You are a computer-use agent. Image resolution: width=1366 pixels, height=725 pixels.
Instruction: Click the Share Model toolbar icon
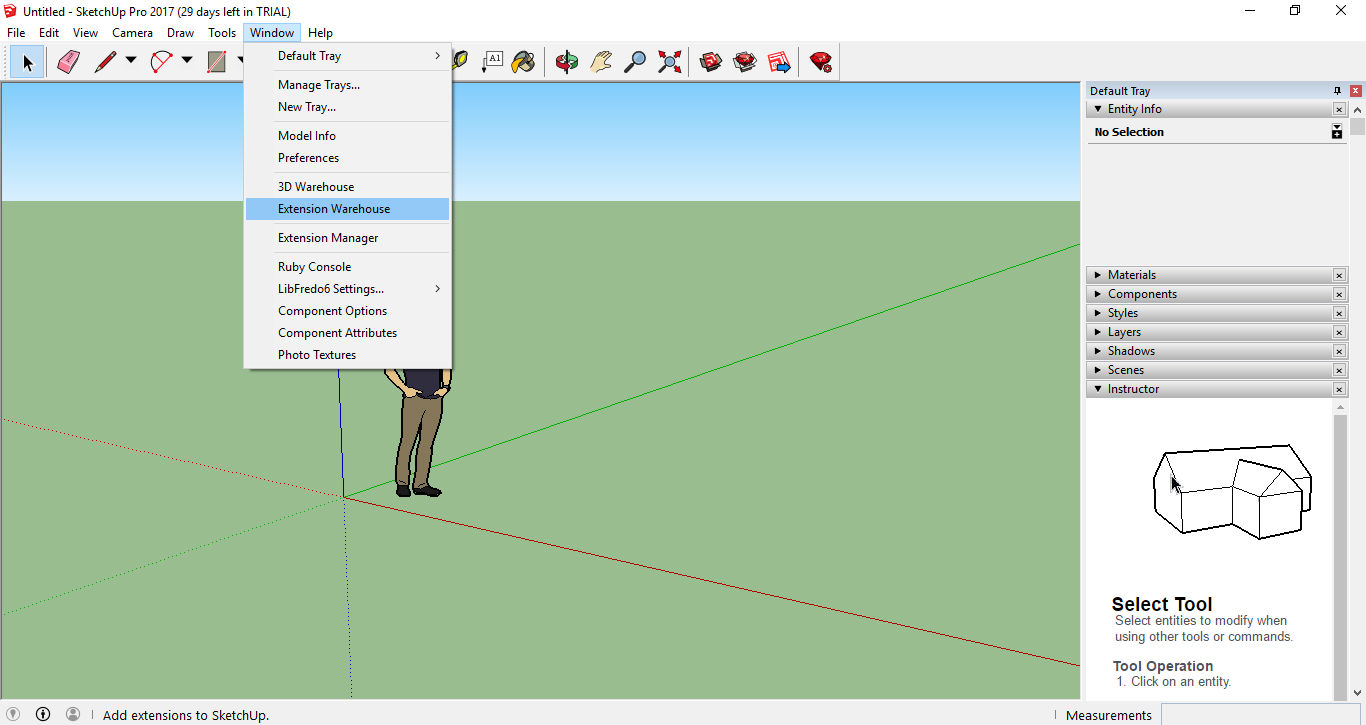pos(745,62)
